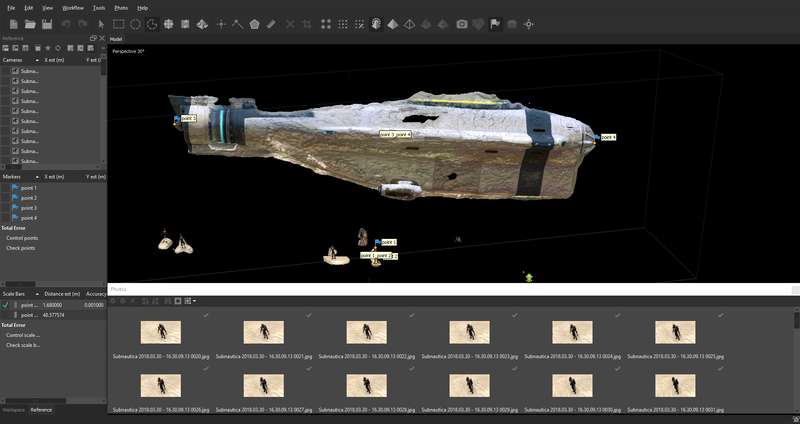Click the Reset view icon
Viewport: 800px width, 424px height.
point(529,24)
